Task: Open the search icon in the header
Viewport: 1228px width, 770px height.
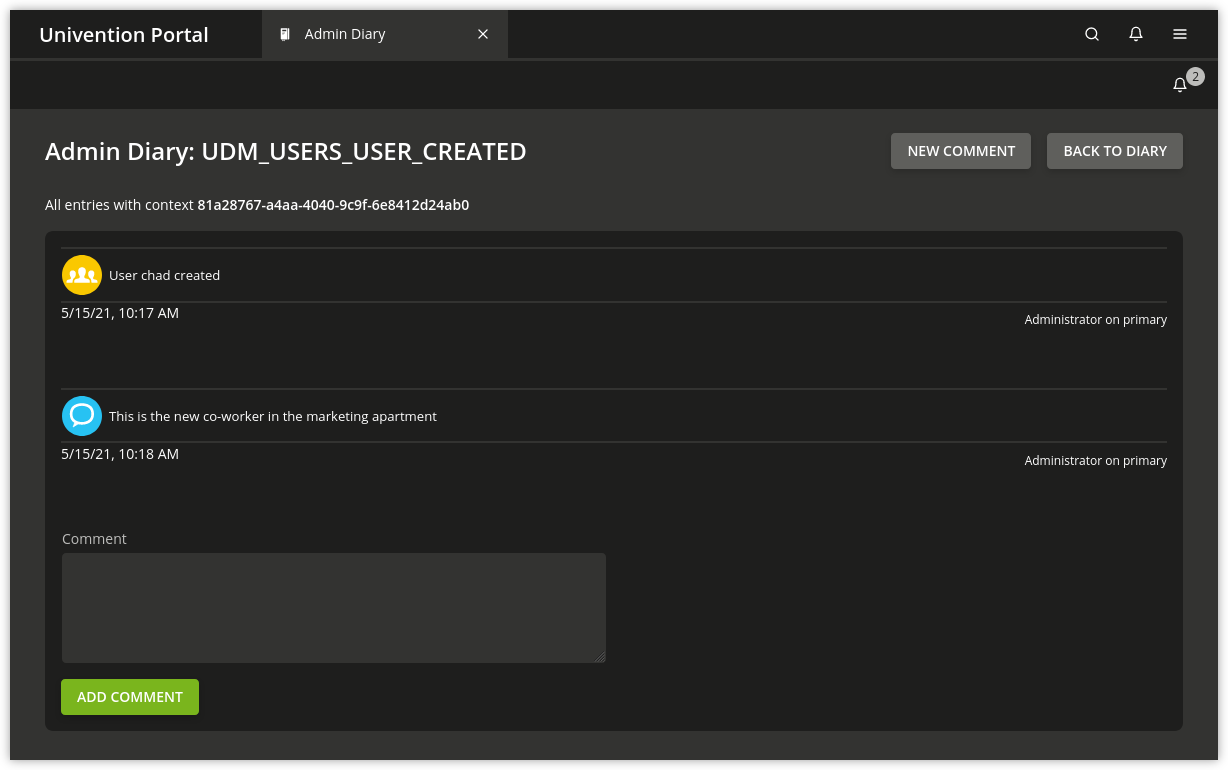Action: tap(1092, 34)
